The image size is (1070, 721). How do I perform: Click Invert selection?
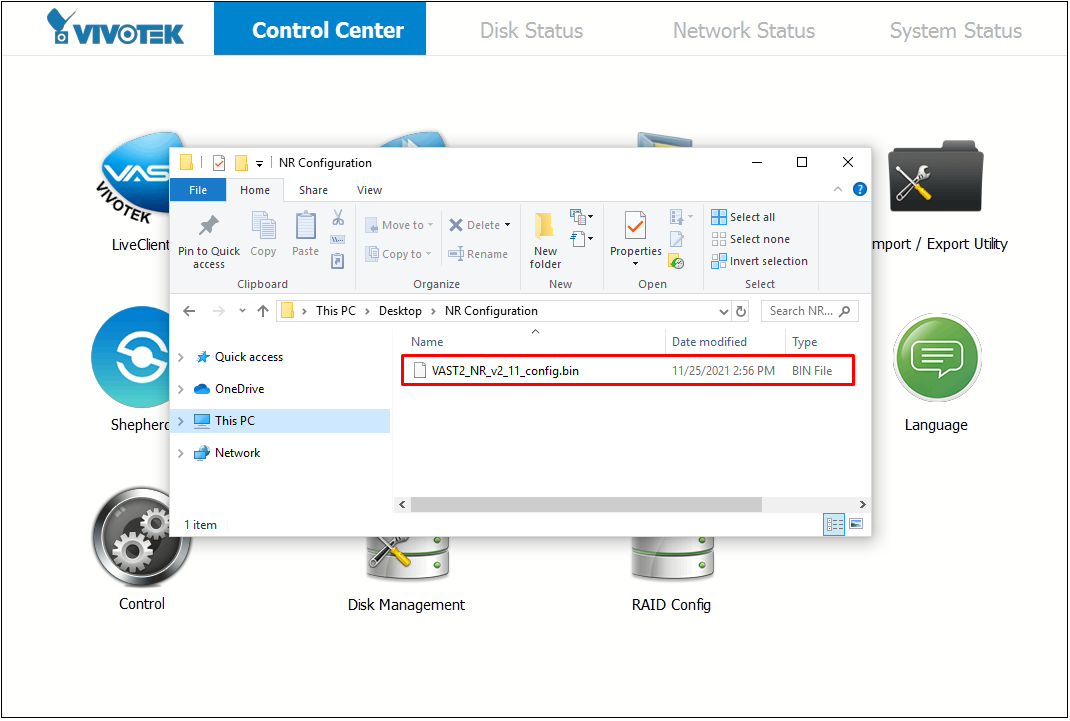760,261
